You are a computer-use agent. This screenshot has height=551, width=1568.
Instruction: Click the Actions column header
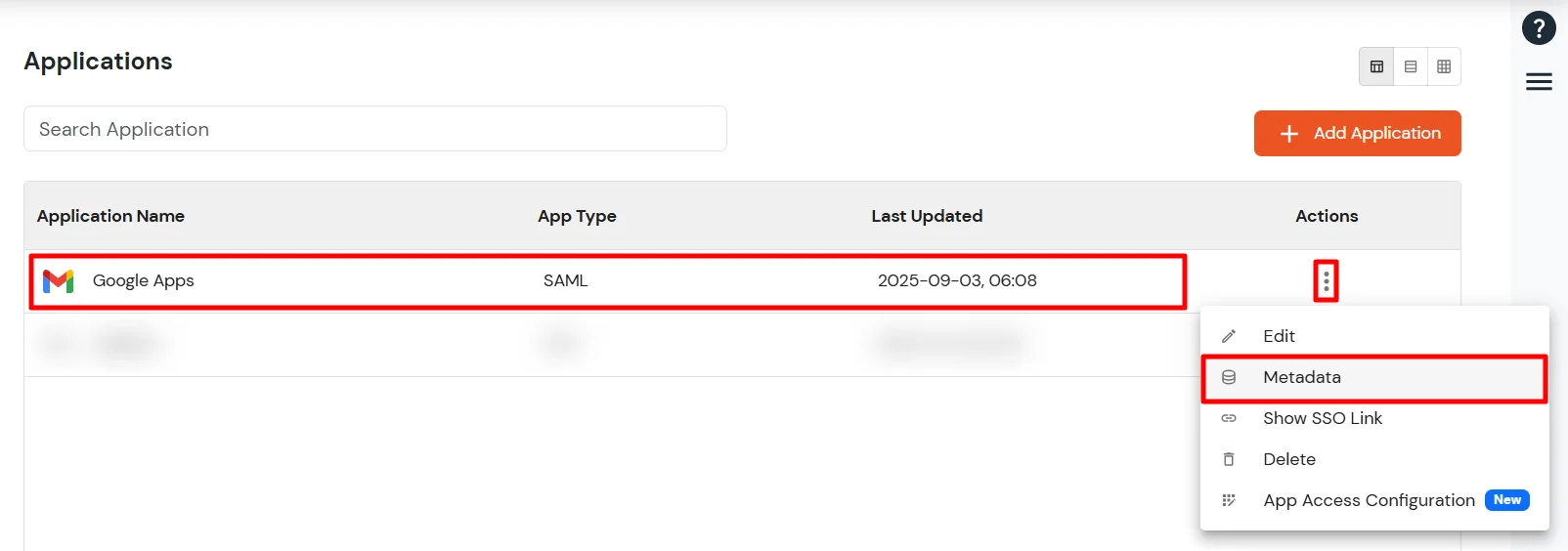[x=1327, y=216]
